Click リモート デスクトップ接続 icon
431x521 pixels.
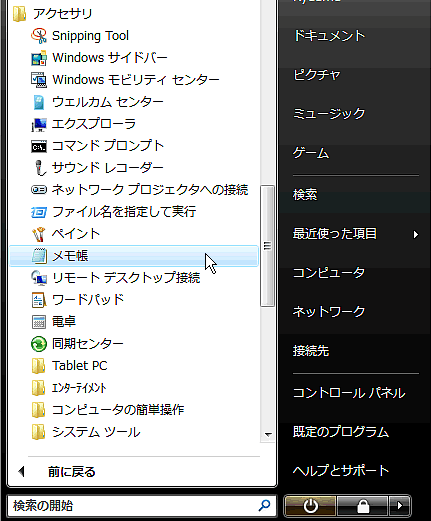(x=39, y=278)
